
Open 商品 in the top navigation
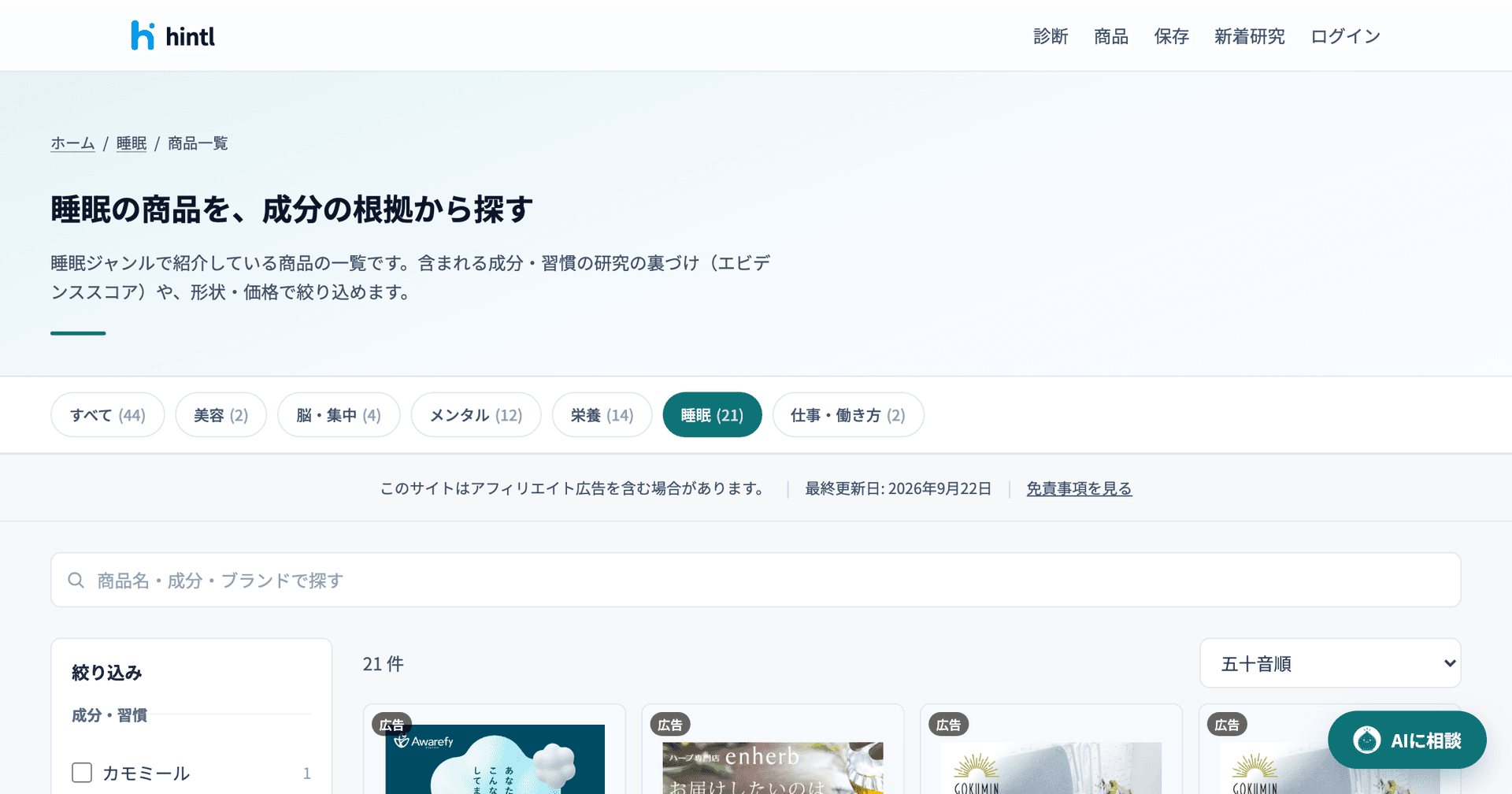pos(1111,36)
